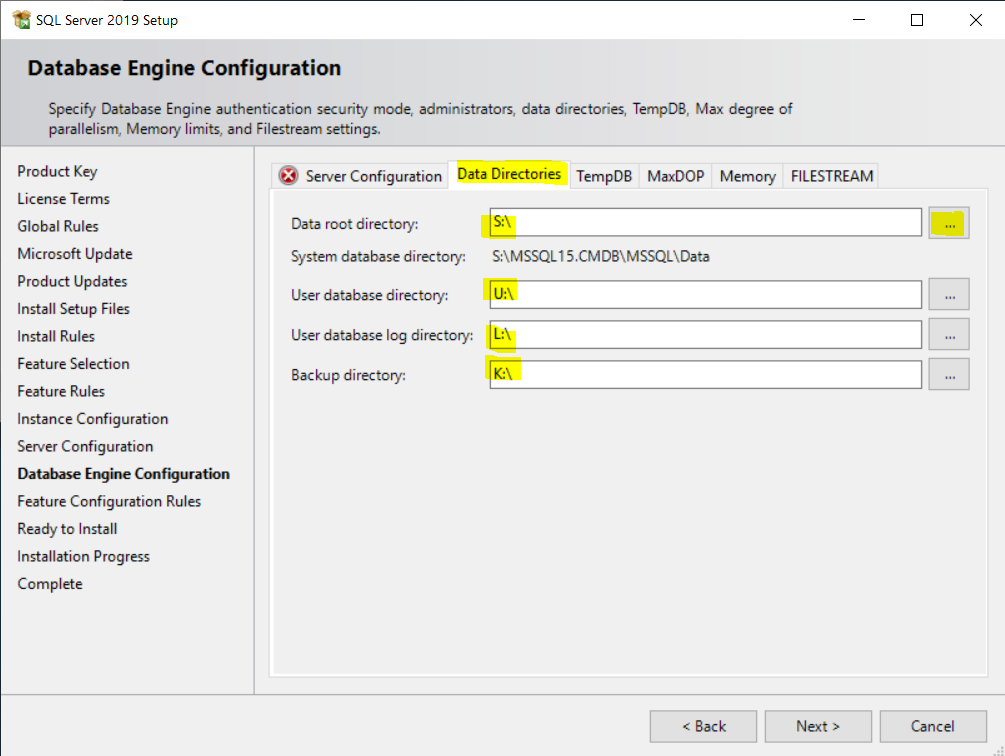Click Feature Rules in the steps list
This screenshot has height=756, width=1005.
pos(61,391)
